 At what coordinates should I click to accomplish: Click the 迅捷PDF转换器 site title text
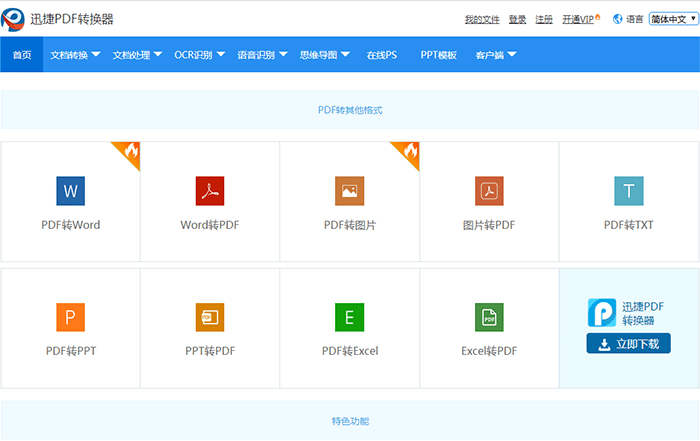72,19
